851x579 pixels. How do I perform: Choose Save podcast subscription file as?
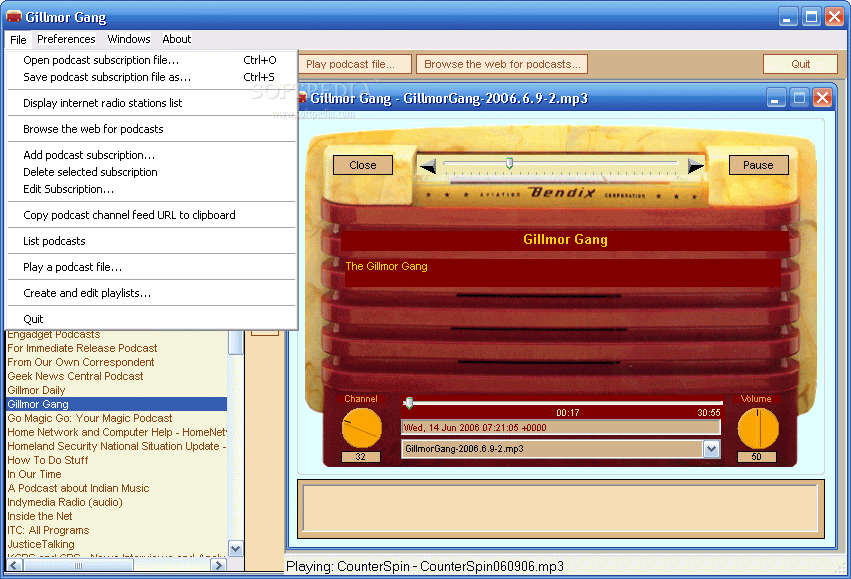coord(151,77)
